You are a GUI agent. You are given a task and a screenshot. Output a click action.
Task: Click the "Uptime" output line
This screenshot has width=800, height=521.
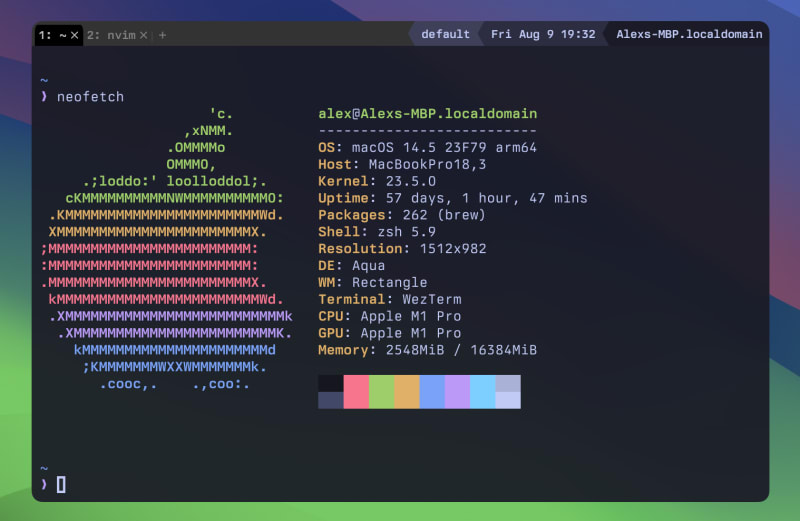pos(452,198)
